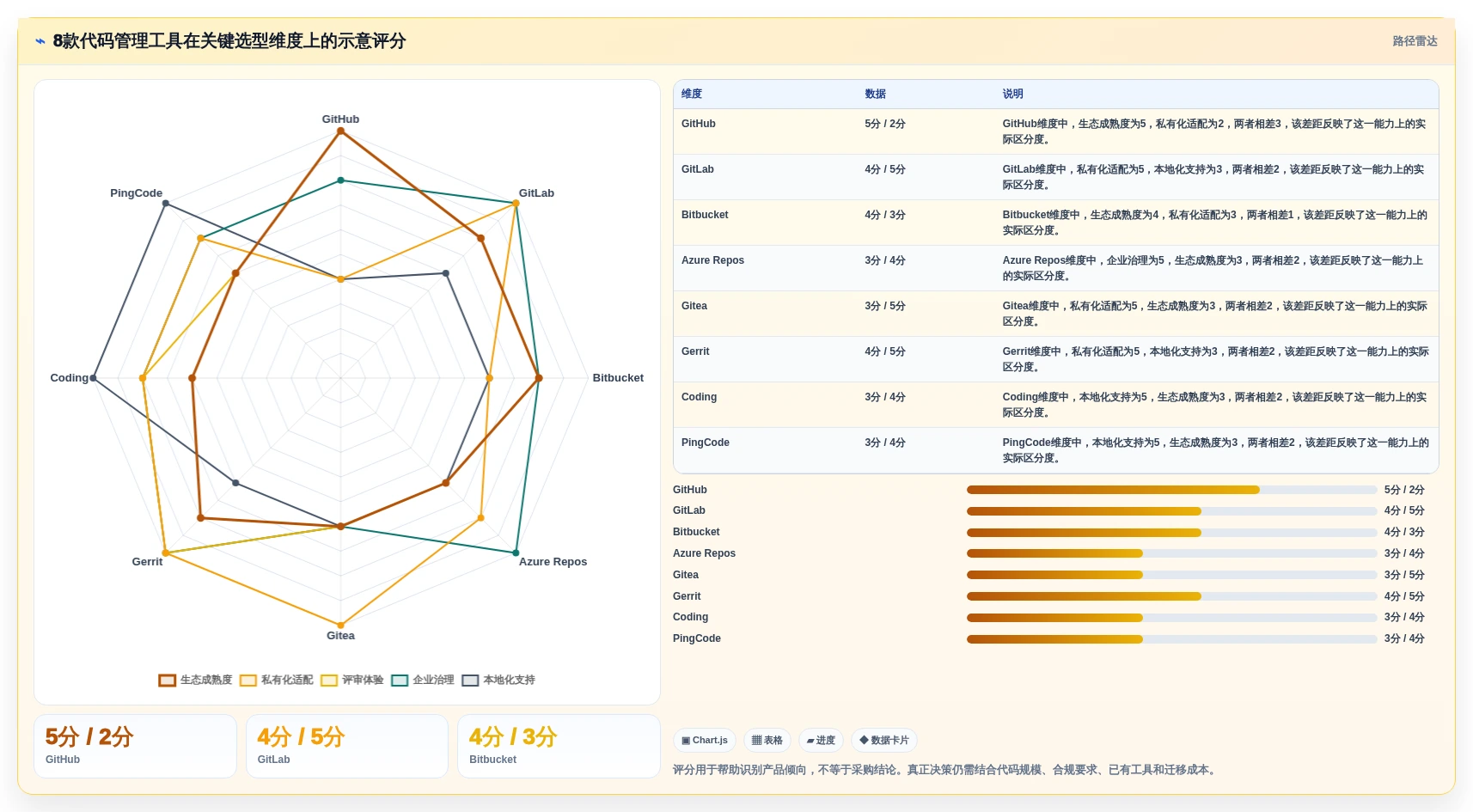Open the Bitbucket 4分 / 3分 data card

point(559,747)
